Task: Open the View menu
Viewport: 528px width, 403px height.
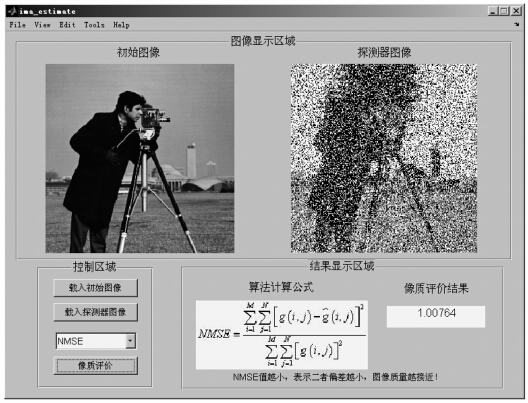Action: [x=42, y=25]
